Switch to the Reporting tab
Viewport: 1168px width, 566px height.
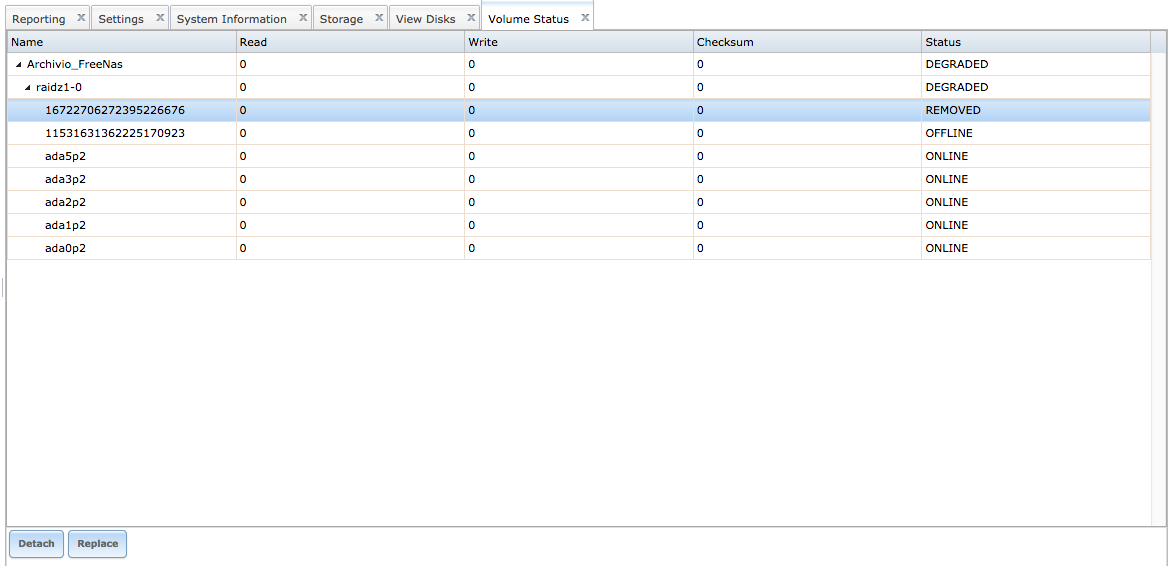(x=39, y=19)
